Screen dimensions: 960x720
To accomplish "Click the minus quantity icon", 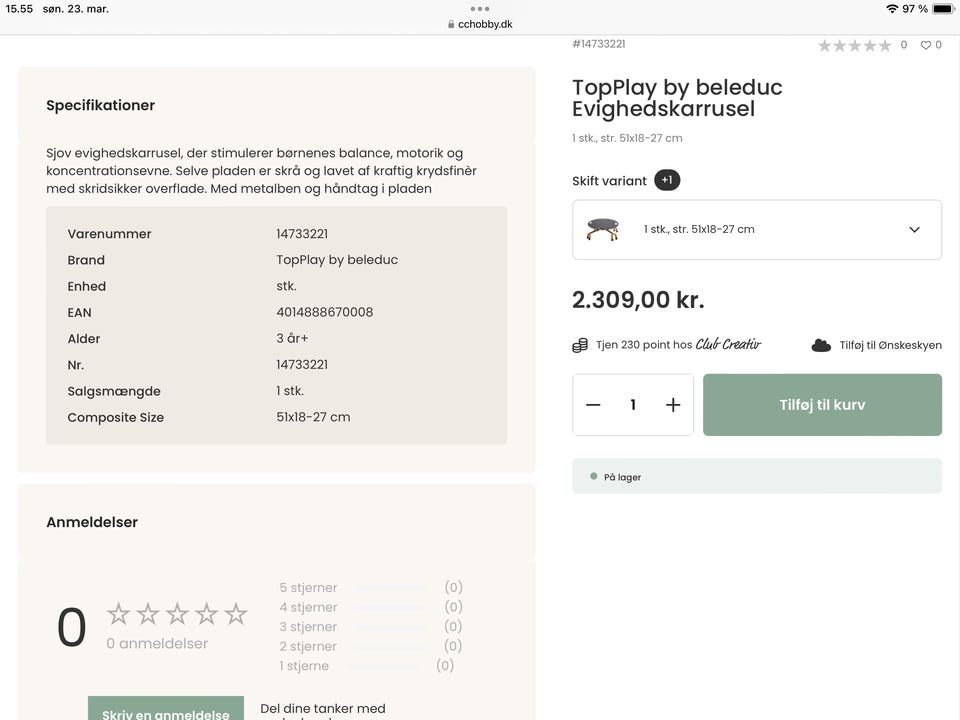I will coord(593,405).
